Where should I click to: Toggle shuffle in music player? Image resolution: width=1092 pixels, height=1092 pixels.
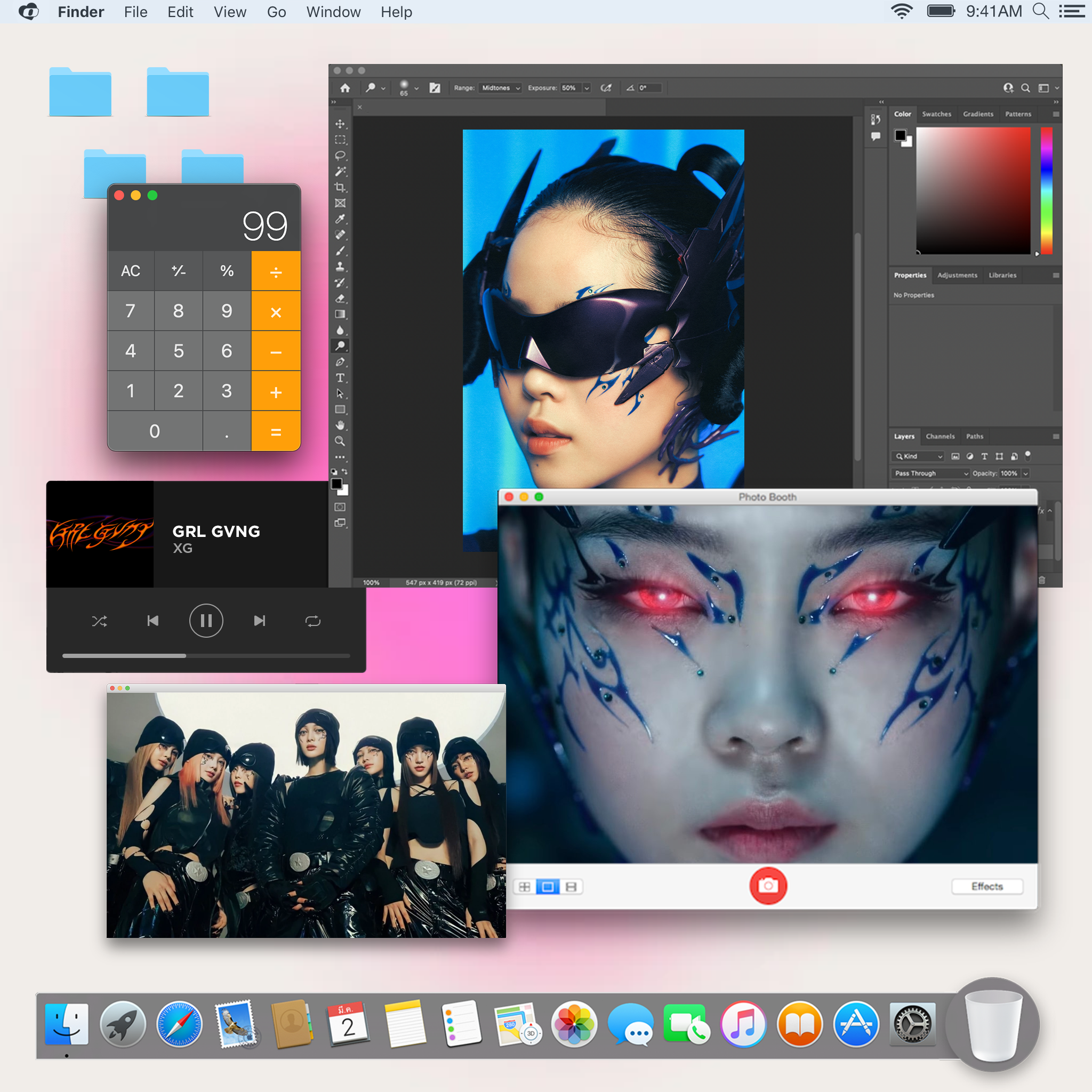point(100,621)
